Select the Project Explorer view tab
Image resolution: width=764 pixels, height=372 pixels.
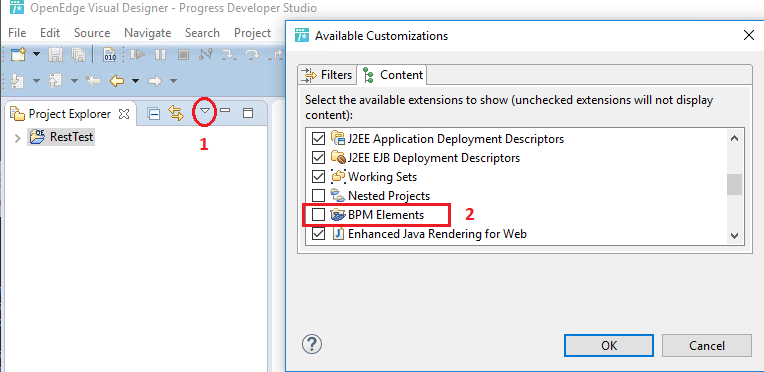coord(70,114)
